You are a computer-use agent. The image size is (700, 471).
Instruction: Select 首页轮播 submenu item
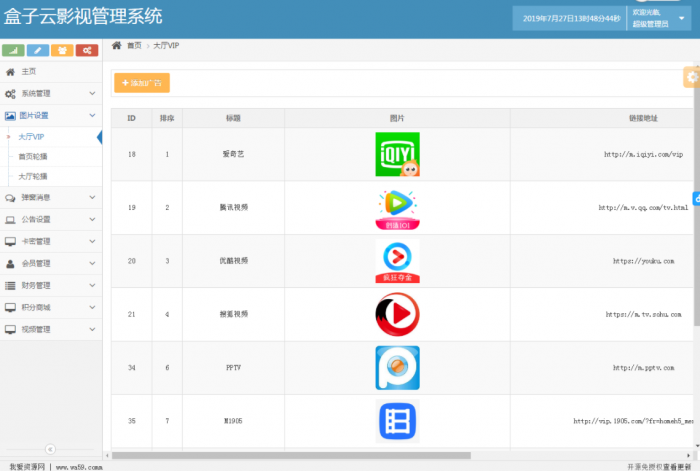pyautogui.click(x=33, y=156)
